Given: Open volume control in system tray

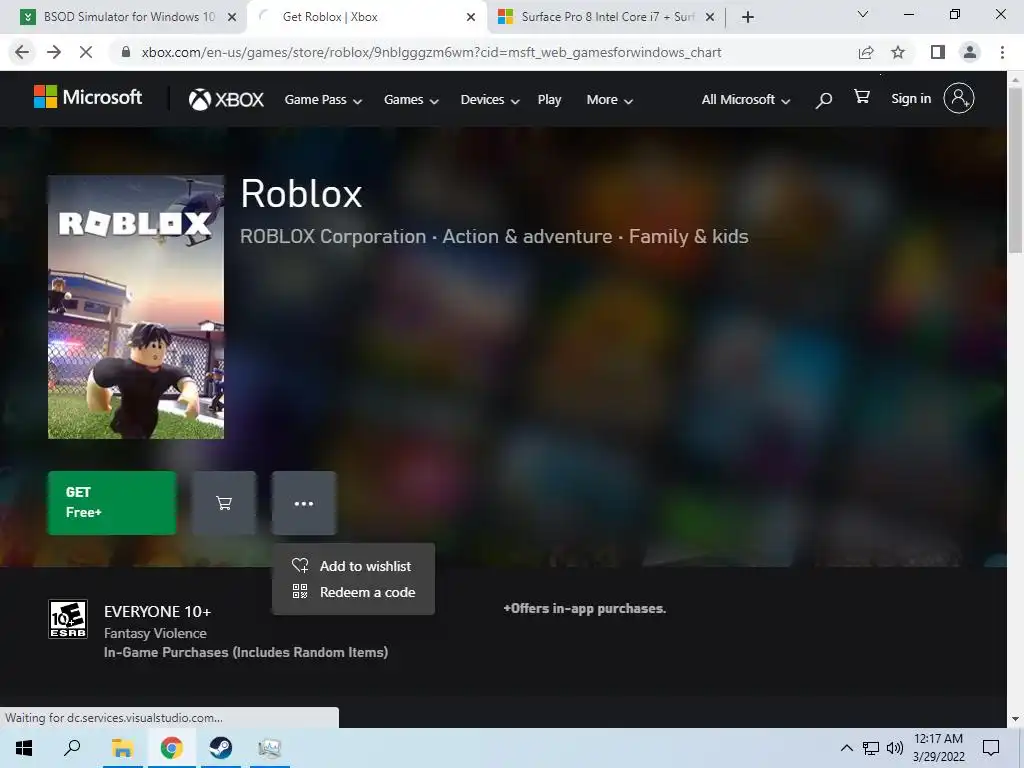Looking at the screenshot, I should click(895, 748).
